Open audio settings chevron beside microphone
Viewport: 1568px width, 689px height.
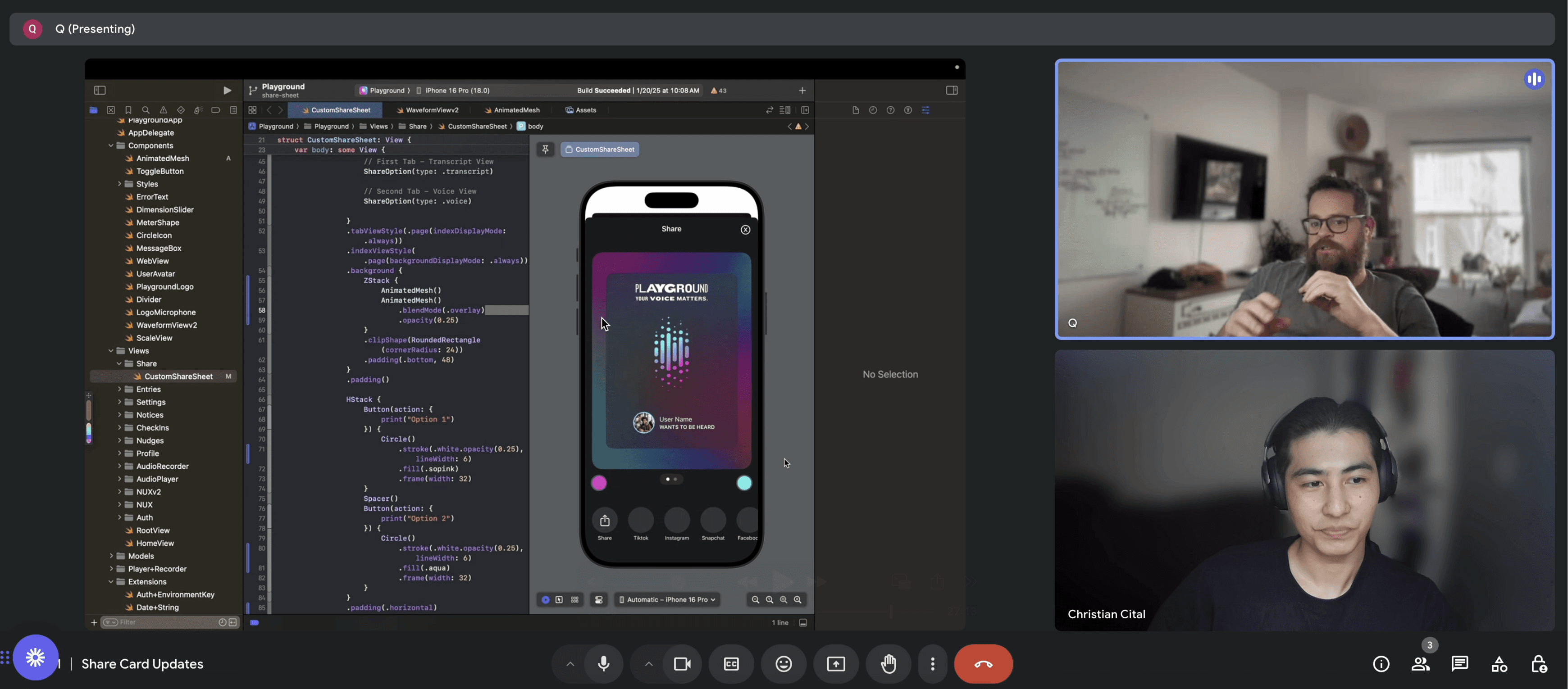[570, 663]
